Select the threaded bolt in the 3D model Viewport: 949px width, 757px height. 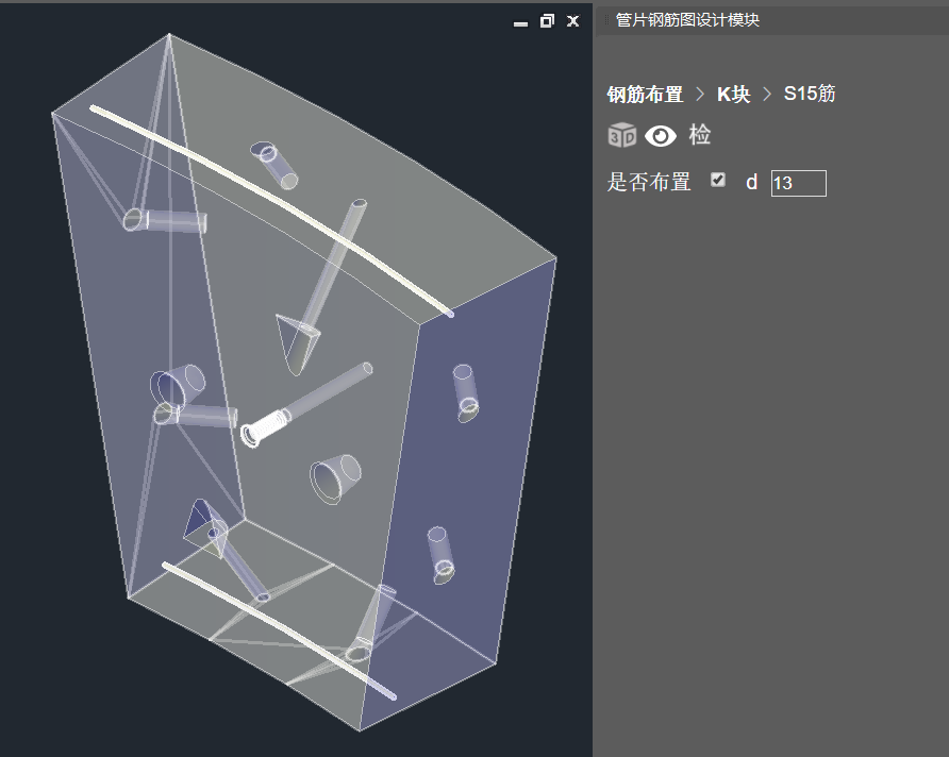266,427
